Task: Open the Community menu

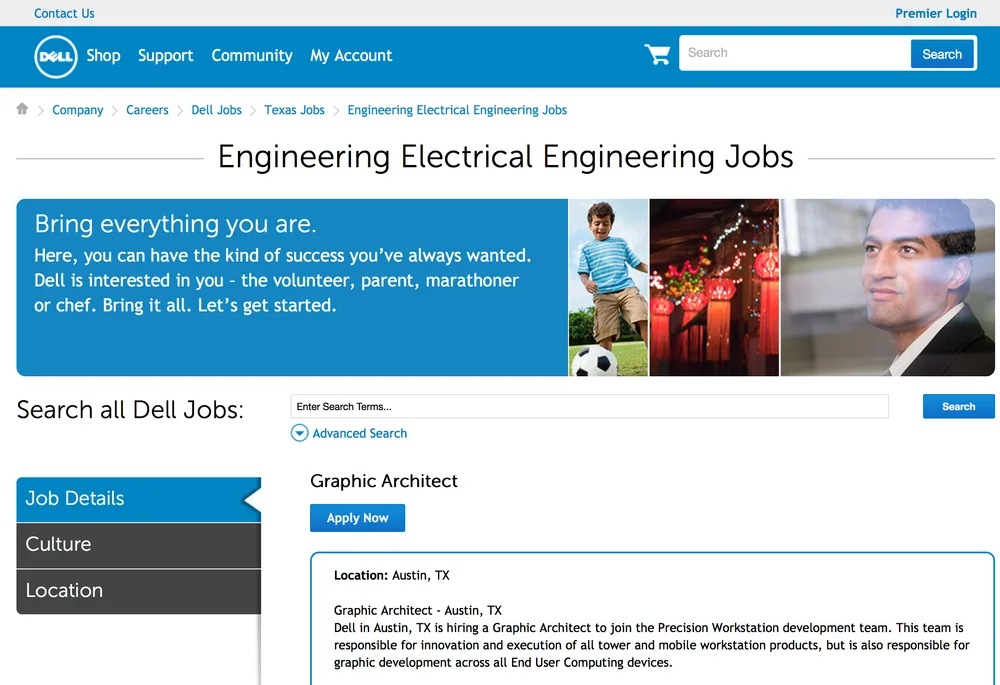Action: click(x=252, y=55)
